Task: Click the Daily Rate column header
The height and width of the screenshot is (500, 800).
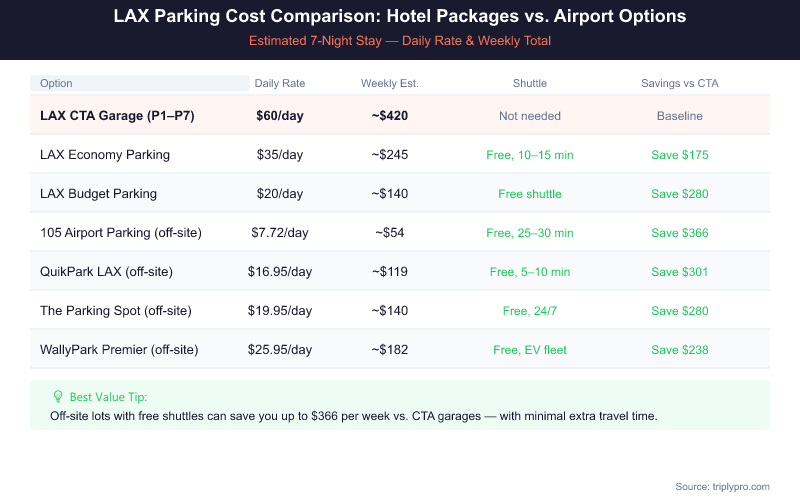Action: pos(280,83)
